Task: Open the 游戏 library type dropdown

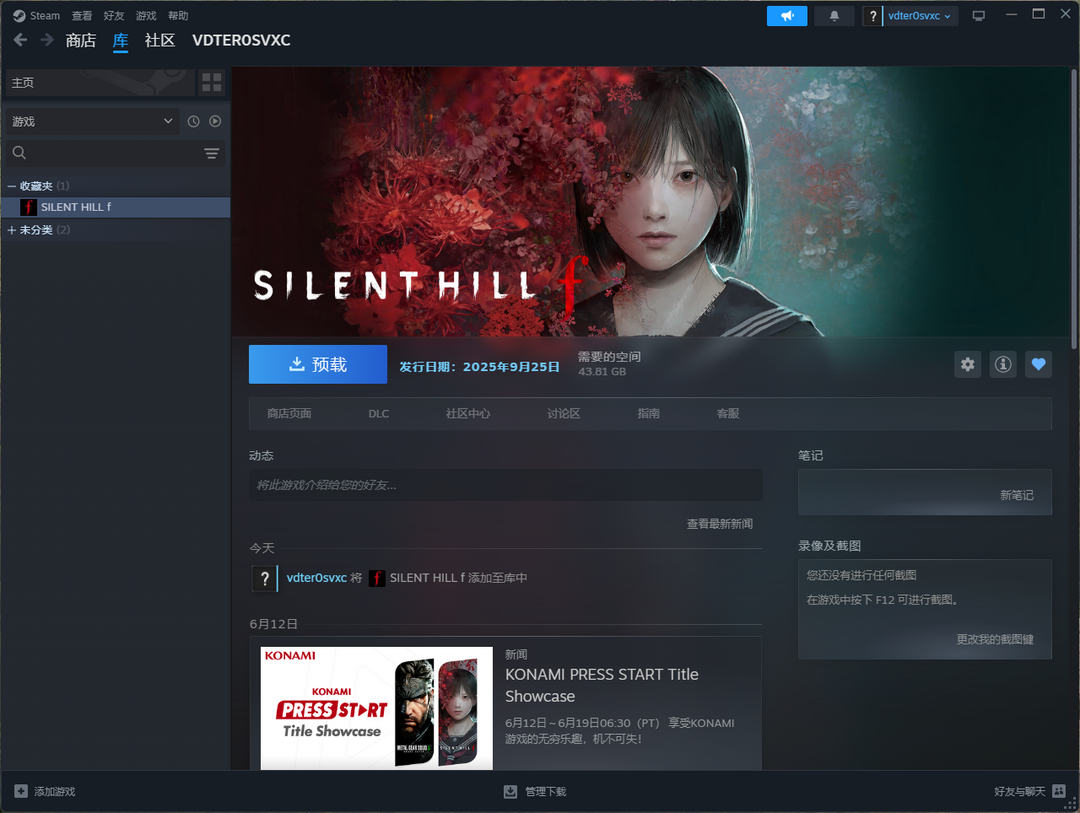Action: [93, 121]
